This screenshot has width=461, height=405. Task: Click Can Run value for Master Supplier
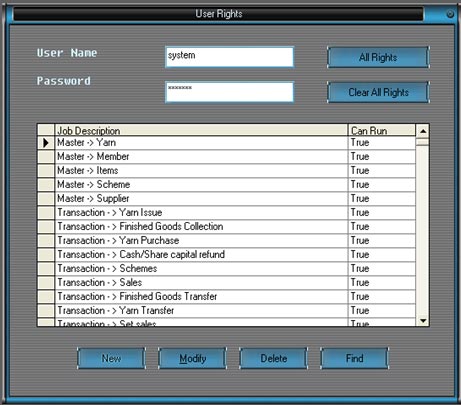pos(382,199)
